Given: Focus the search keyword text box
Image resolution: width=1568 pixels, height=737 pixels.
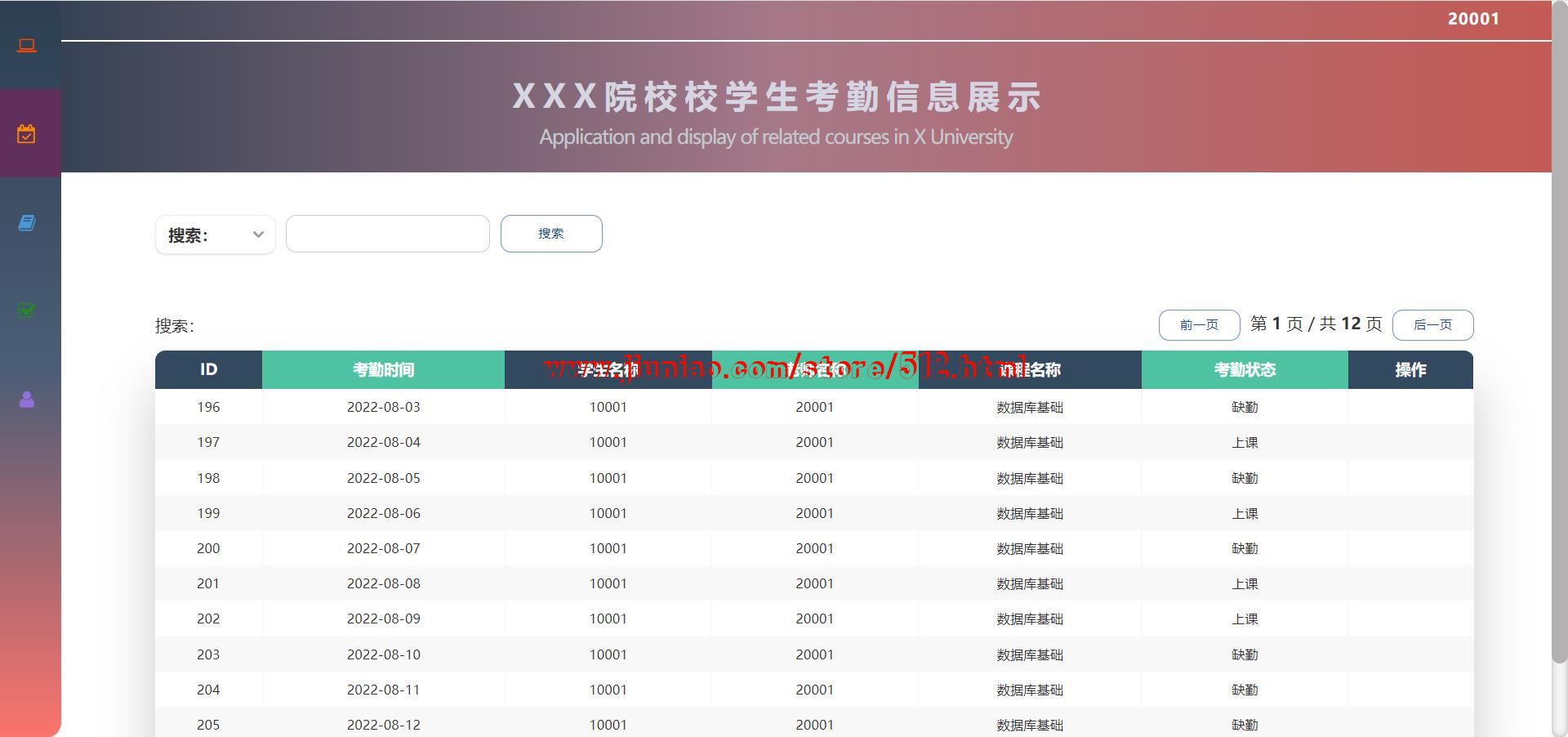Looking at the screenshot, I should click(x=388, y=234).
